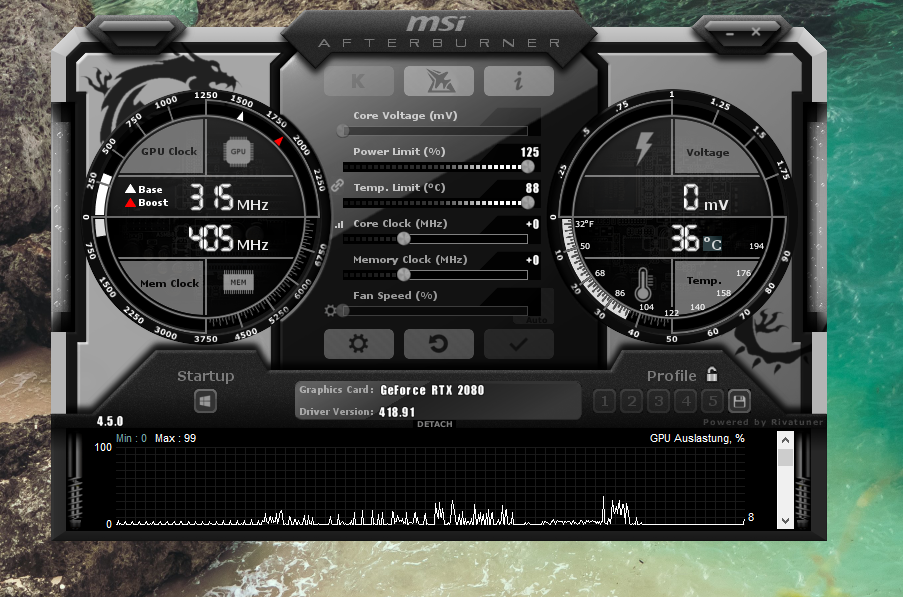Toggle the power and temp limit link icon

click(x=337, y=185)
